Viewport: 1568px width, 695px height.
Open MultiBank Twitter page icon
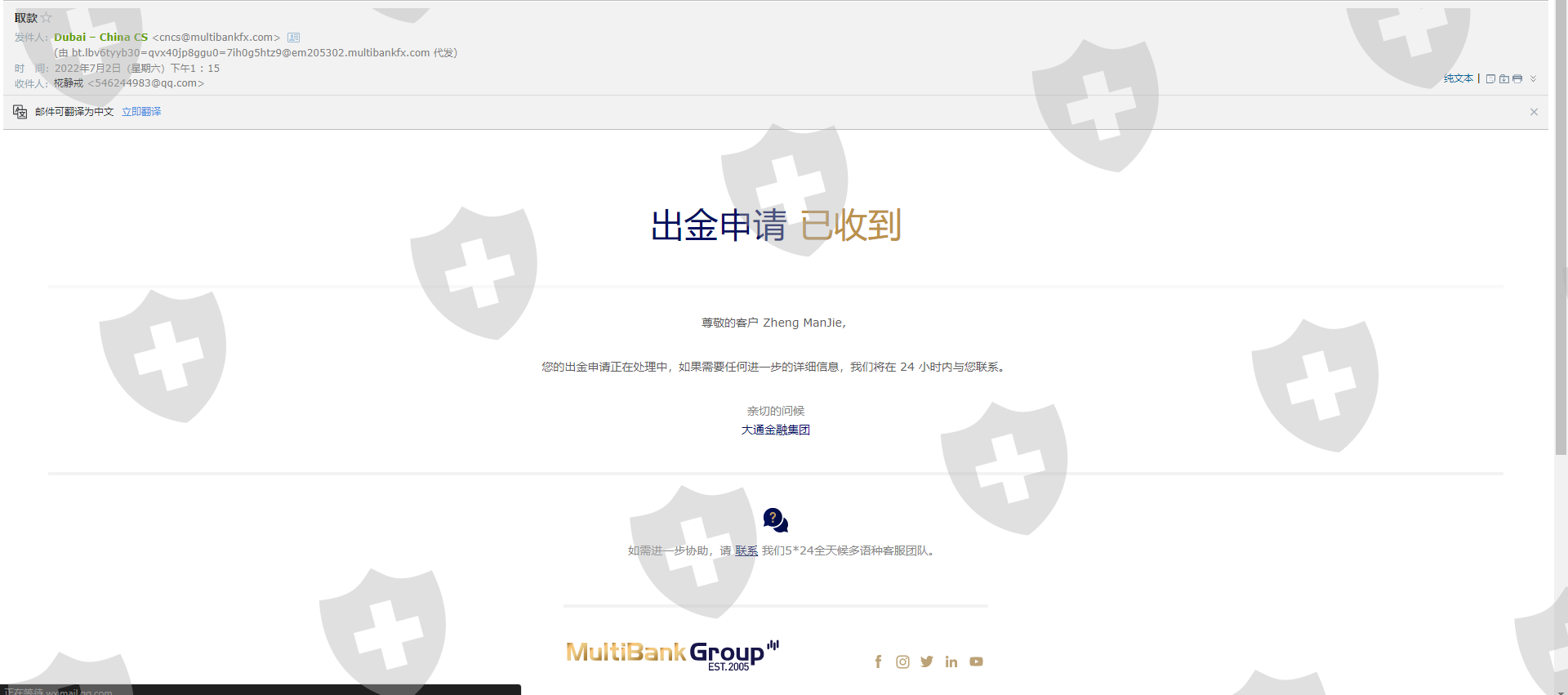coord(927,662)
